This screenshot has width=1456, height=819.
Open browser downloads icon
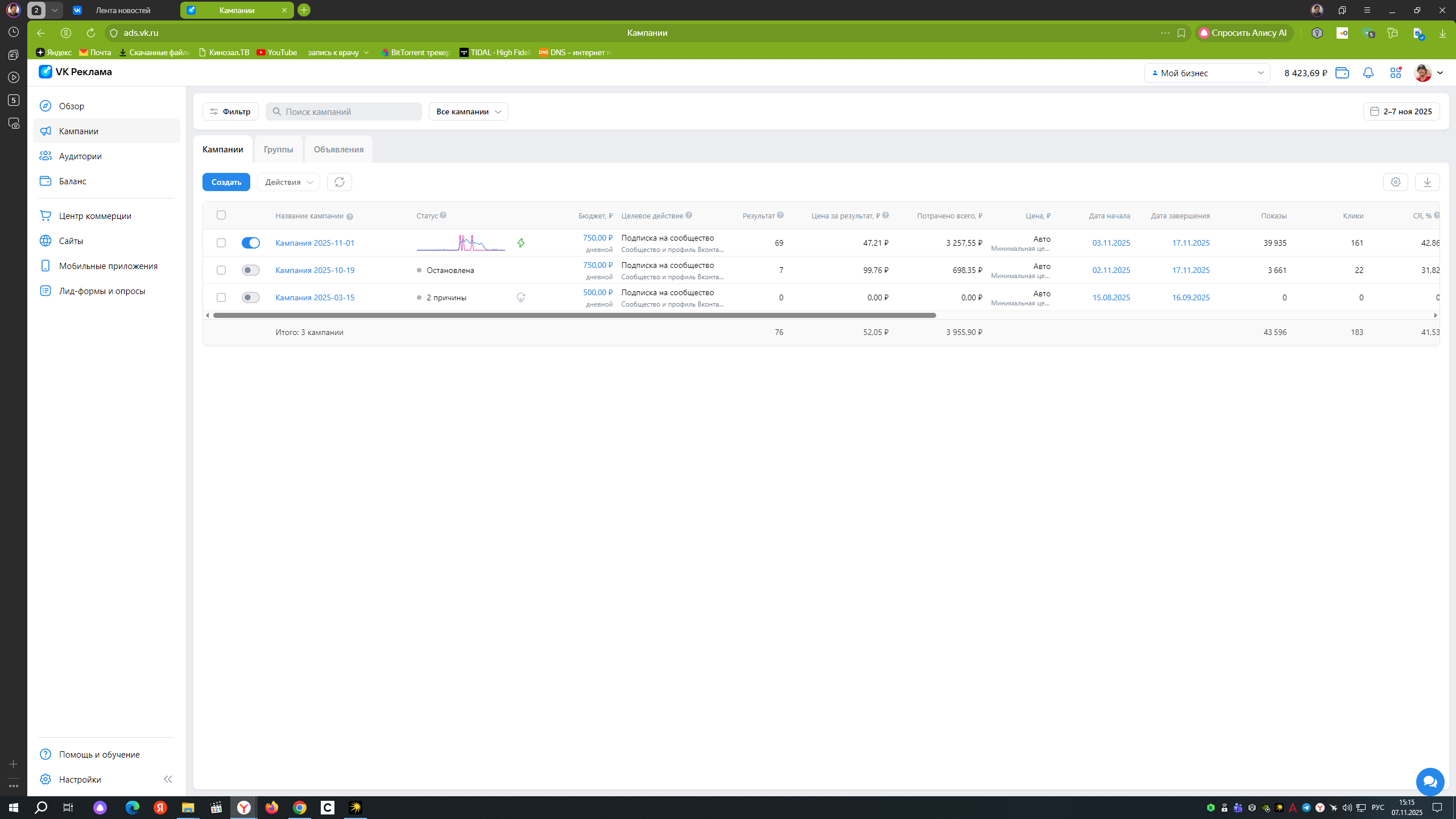coord(1442,33)
